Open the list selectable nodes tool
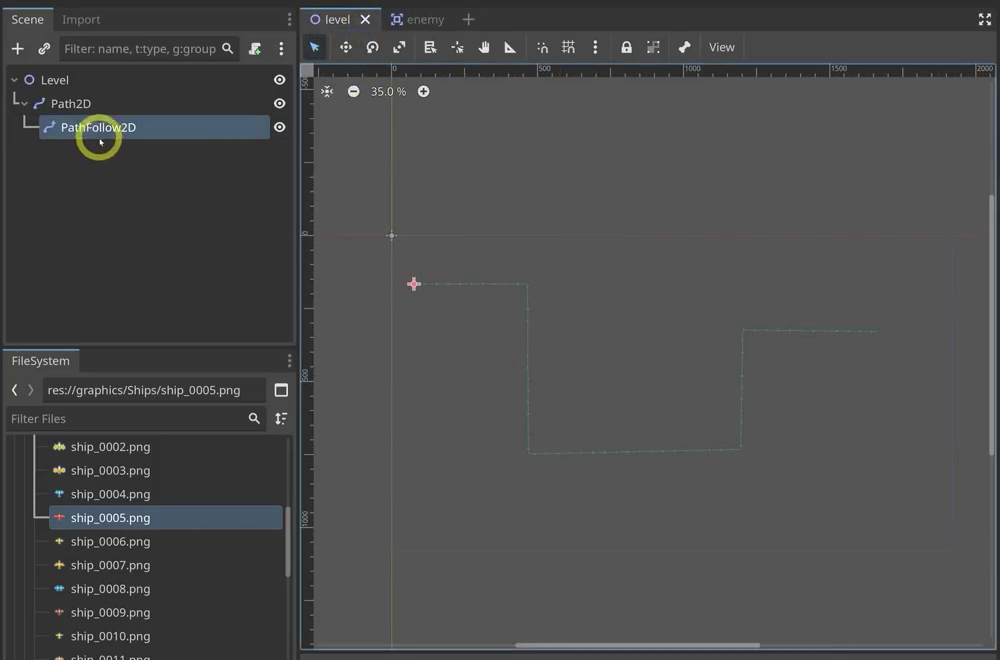Screen dimensions: 1000x660 (430, 47)
